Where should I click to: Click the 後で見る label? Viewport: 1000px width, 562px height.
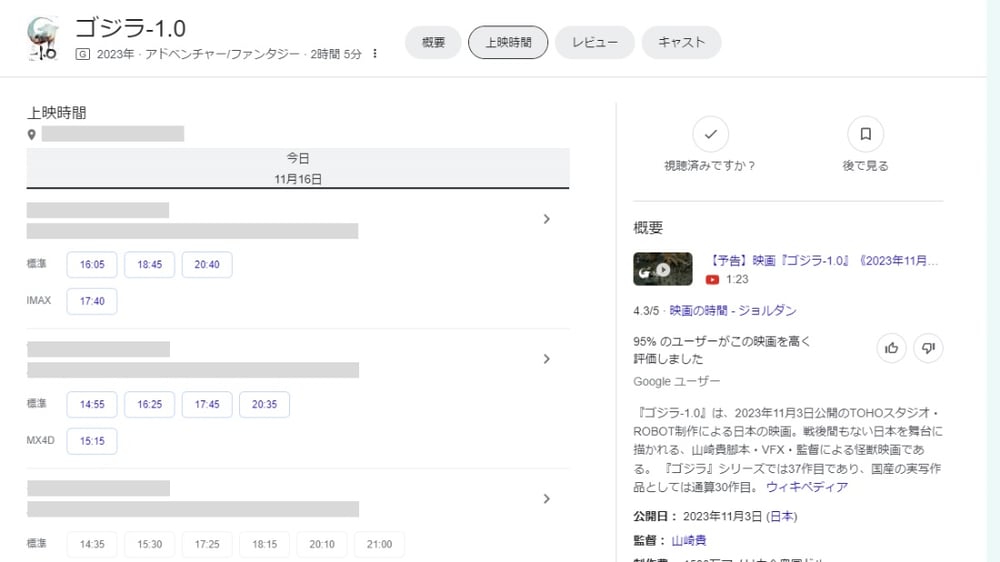point(865,166)
